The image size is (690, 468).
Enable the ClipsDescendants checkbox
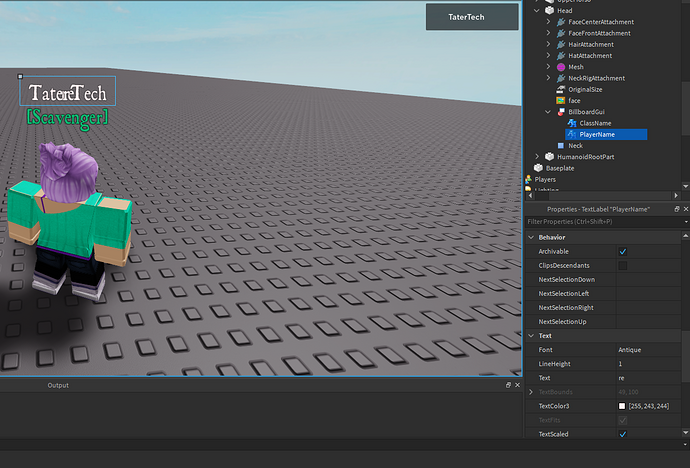pos(623,265)
